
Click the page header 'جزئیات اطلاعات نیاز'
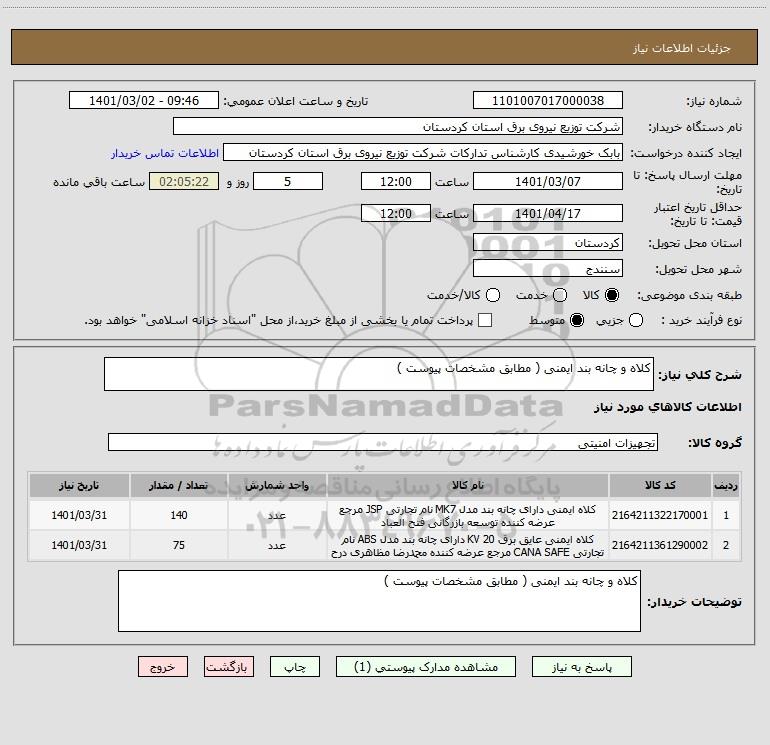click(x=681, y=48)
